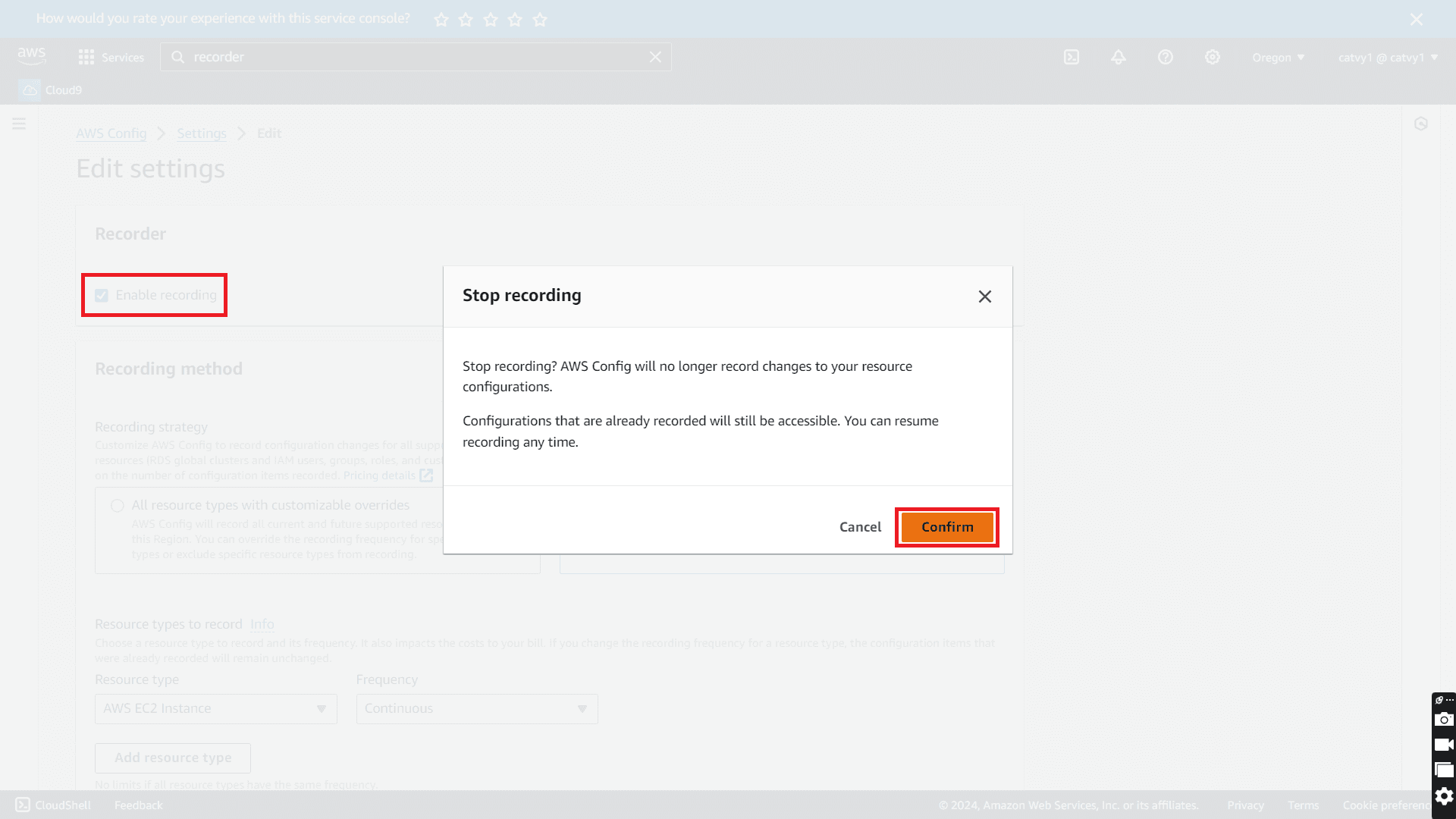The height and width of the screenshot is (819, 1456).
Task: Toggle the Enable recording checkbox
Action: pyautogui.click(x=102, y=295)
